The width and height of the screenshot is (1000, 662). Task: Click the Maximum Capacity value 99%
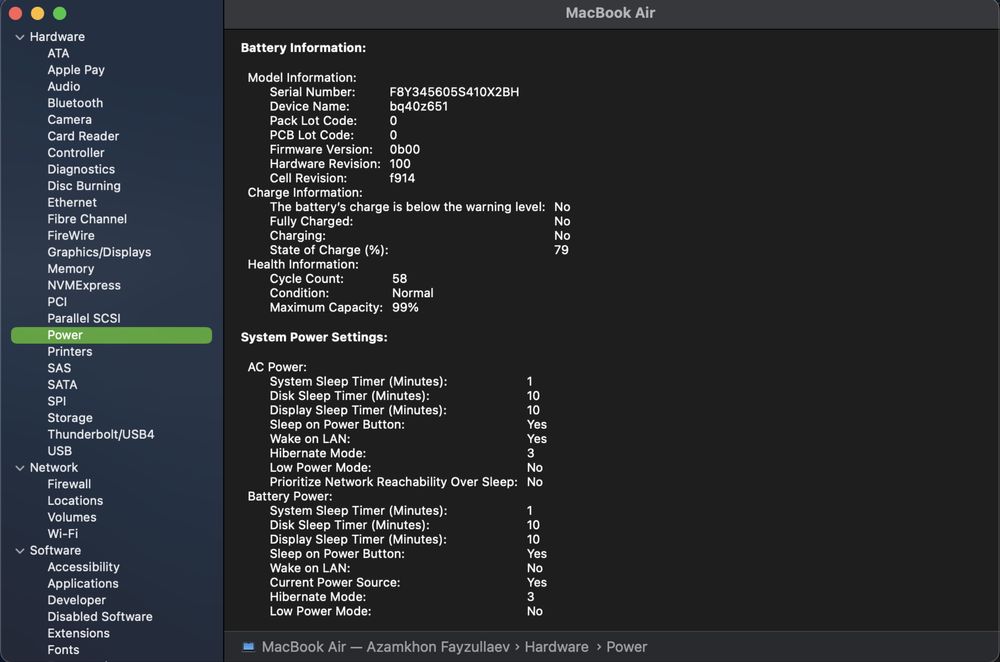(405, 308)
